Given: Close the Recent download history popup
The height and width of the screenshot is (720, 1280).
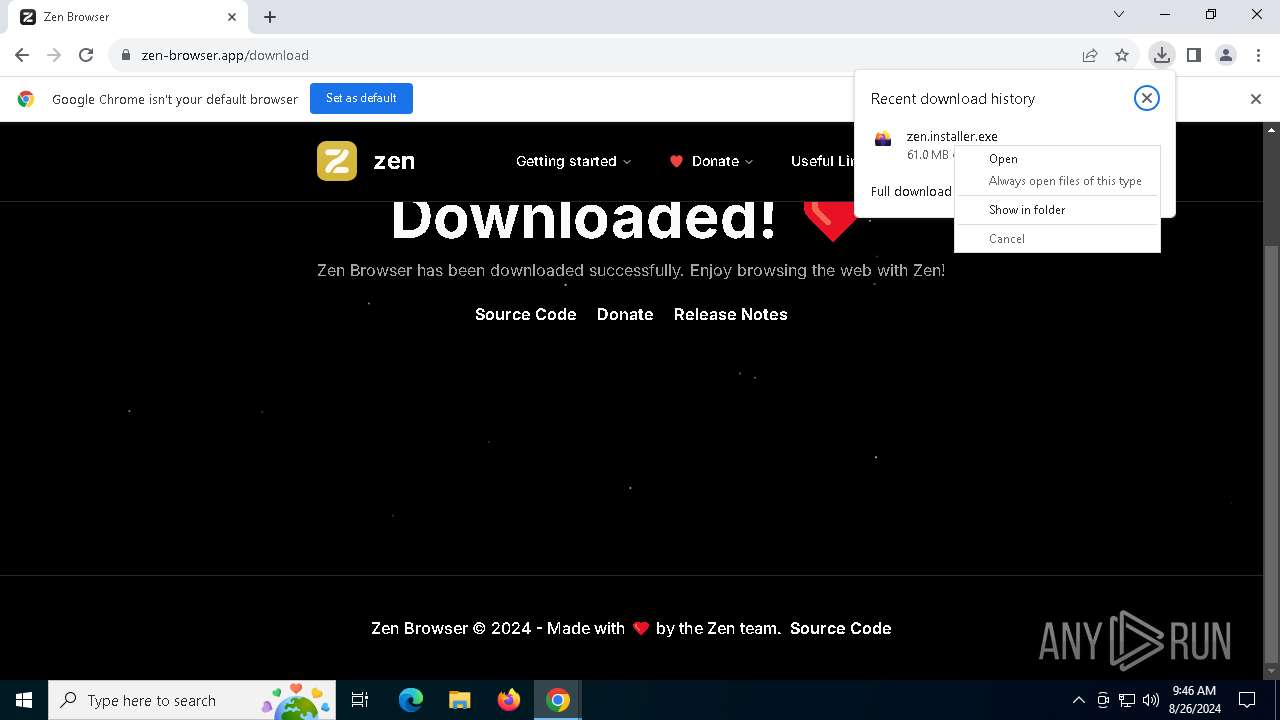Looking at the screenshot, I should pyautogui.click(x=1146, y=98).
